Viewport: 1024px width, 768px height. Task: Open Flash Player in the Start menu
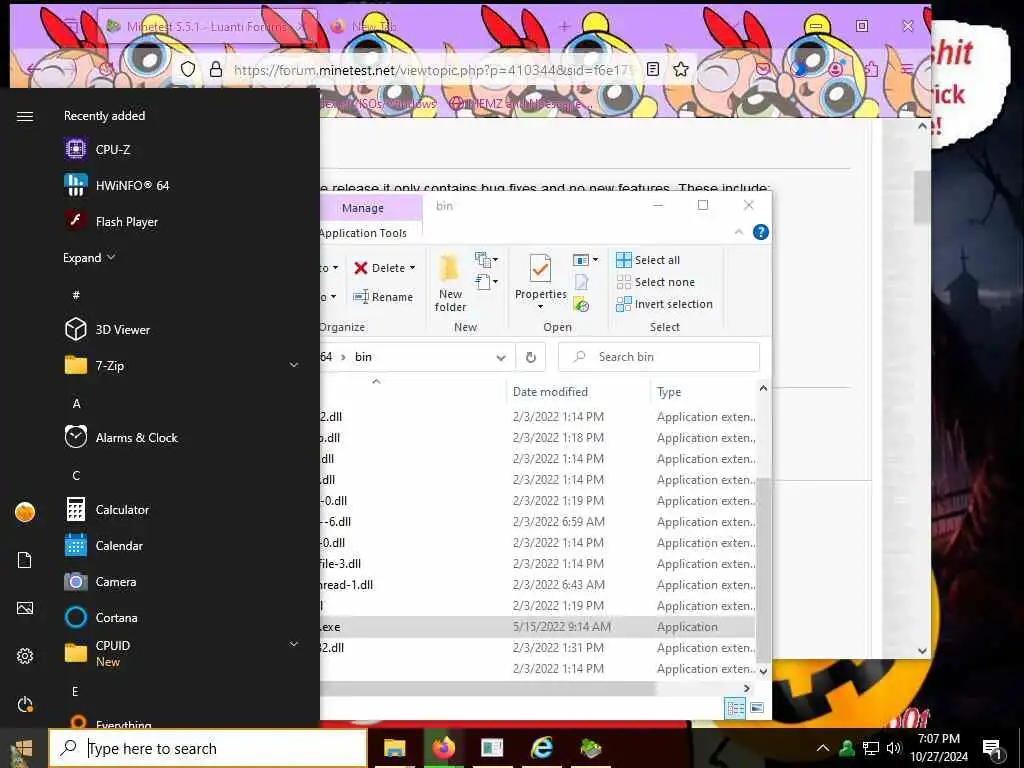pyautogui.click(x=111, y=221)
